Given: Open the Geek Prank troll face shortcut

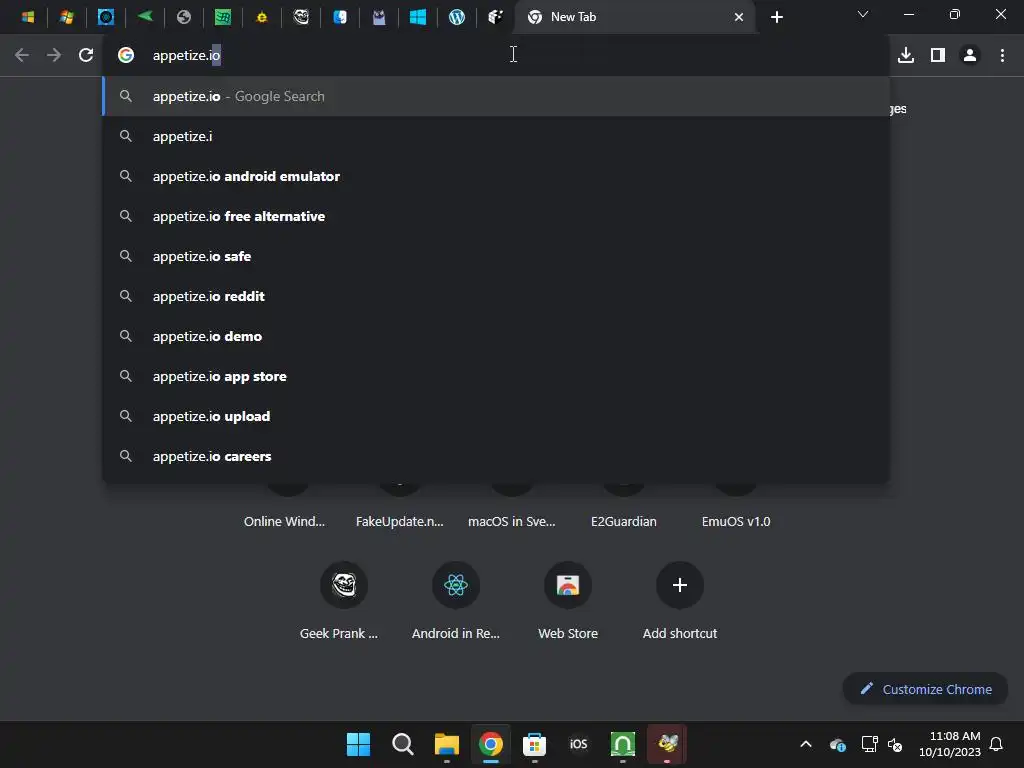Looking at the screenshot, I should (344, 584).
